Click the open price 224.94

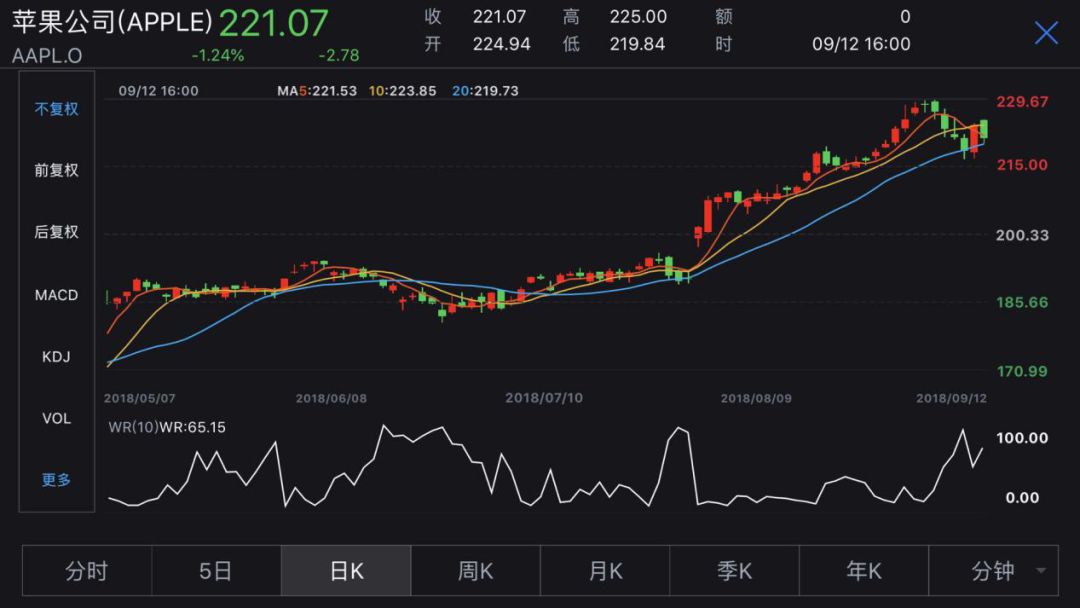click(501, 44)
